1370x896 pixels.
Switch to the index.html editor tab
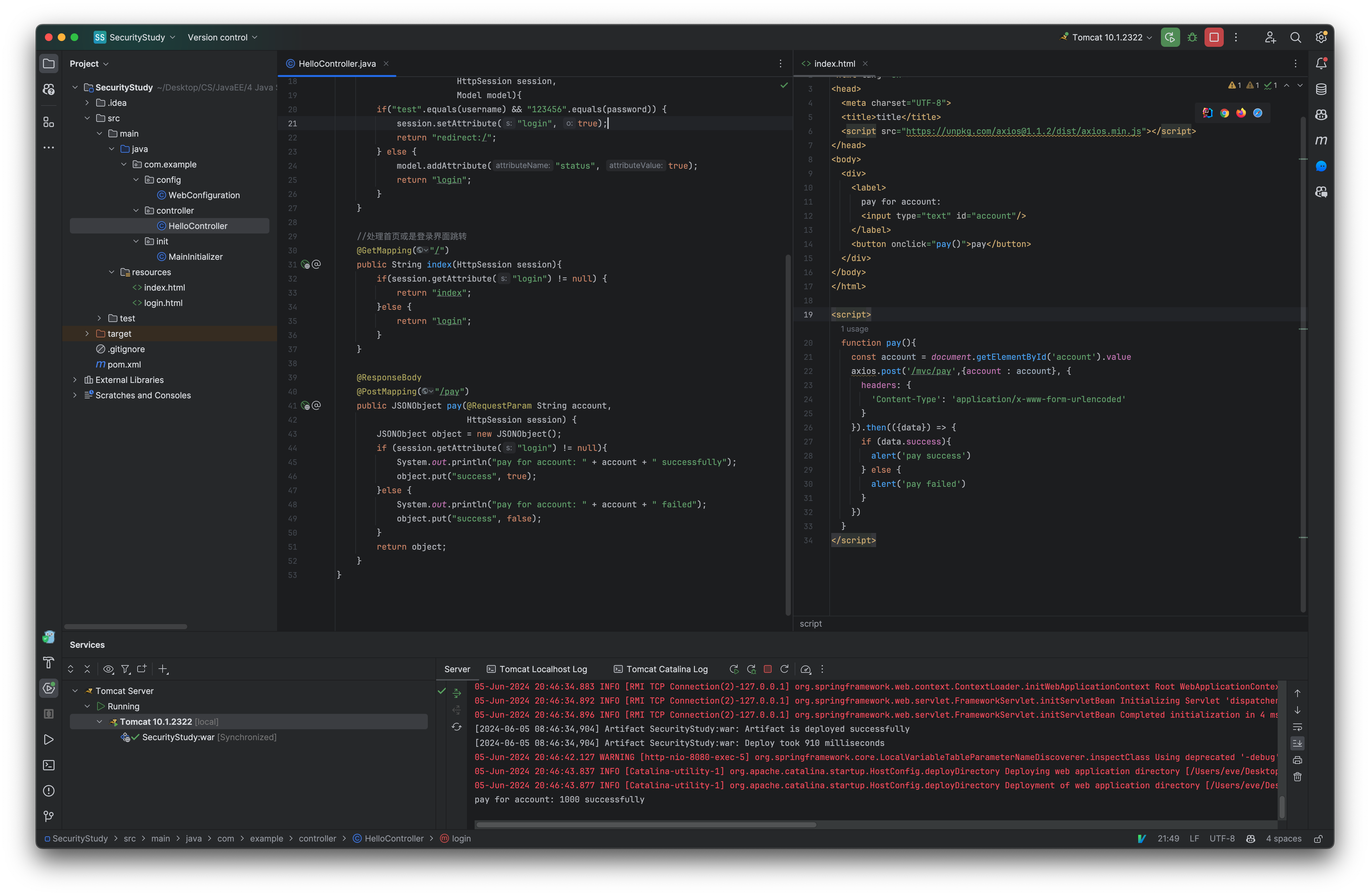(834, 64)
